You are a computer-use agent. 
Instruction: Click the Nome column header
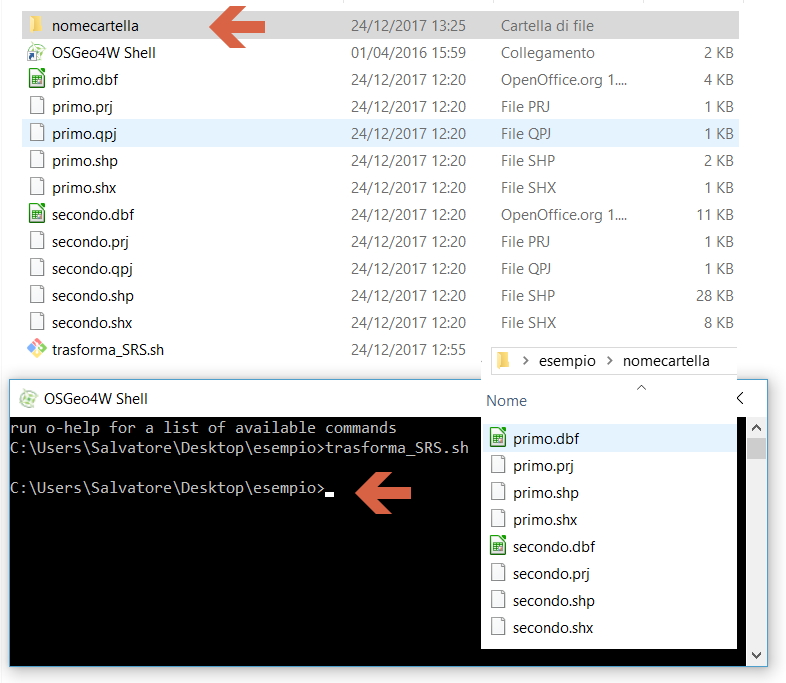click(x=507, y=400)
